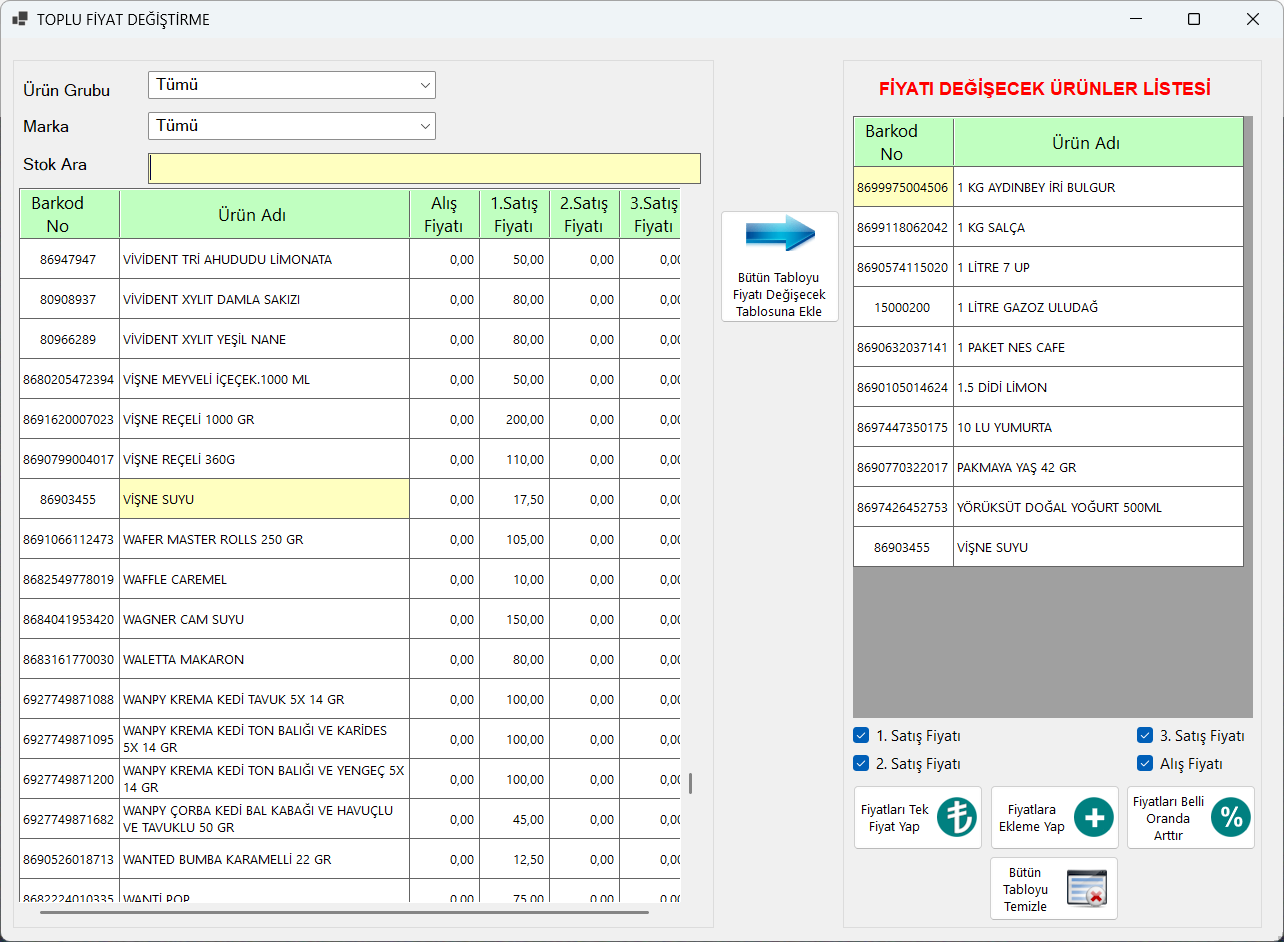Open the Ürün Grubu dropdown
This screenshot has width=1284, height=942.
coord(292,85)
